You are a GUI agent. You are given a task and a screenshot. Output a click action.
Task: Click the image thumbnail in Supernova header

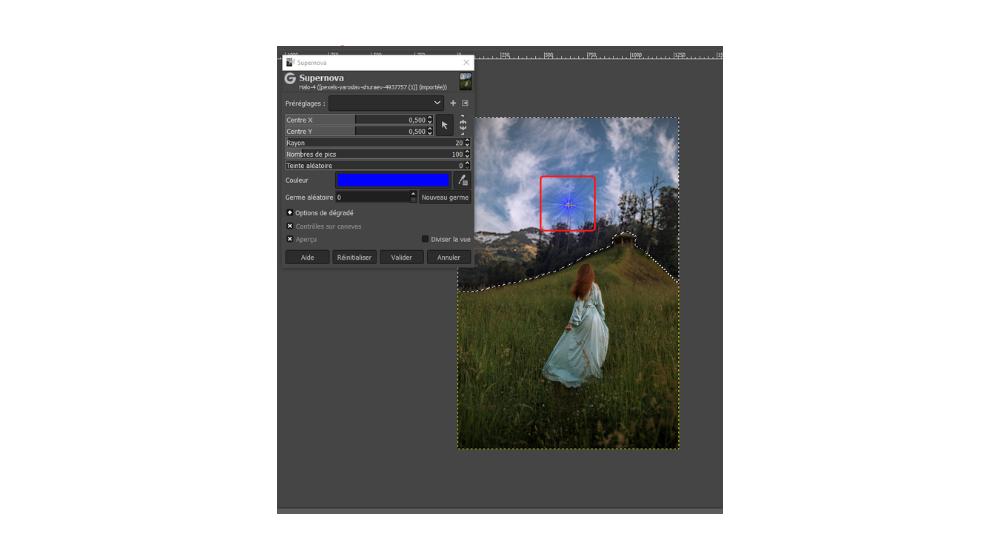466,81
